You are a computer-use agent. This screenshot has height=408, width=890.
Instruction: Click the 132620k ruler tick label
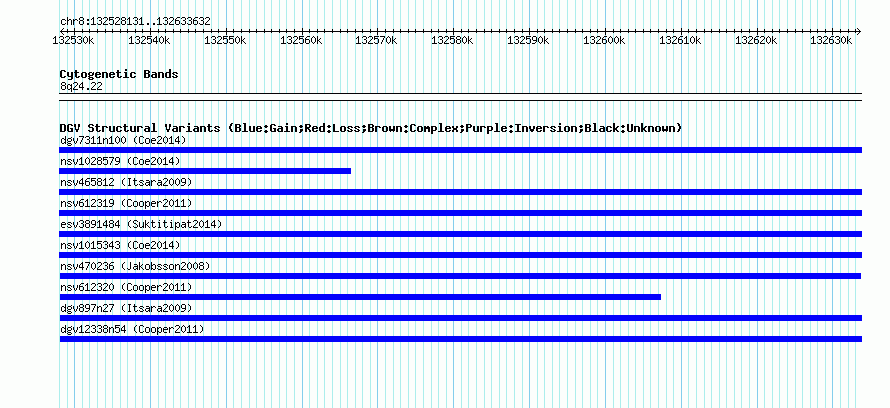(x=756, y=40)
